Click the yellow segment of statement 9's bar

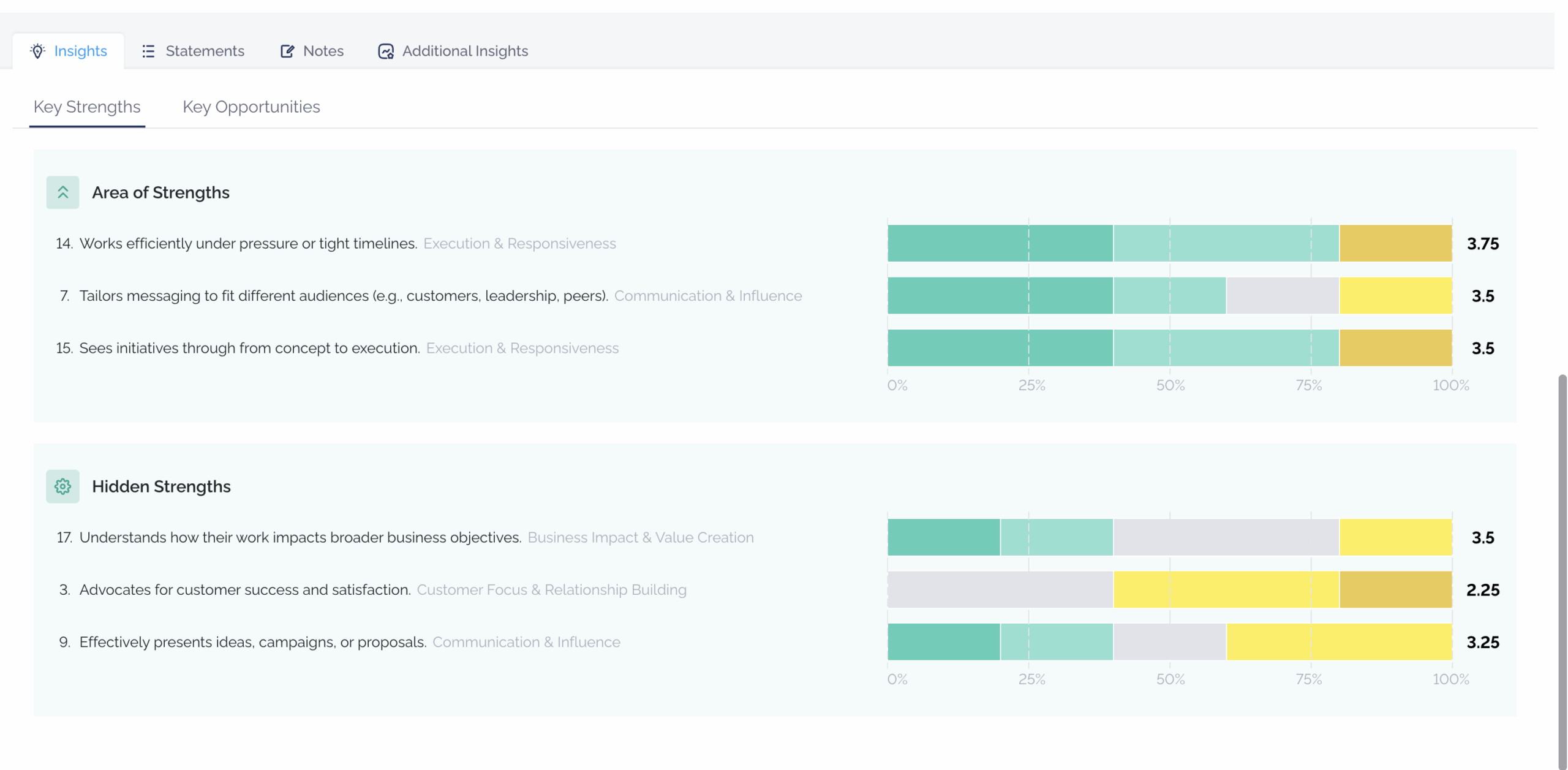1339,641
